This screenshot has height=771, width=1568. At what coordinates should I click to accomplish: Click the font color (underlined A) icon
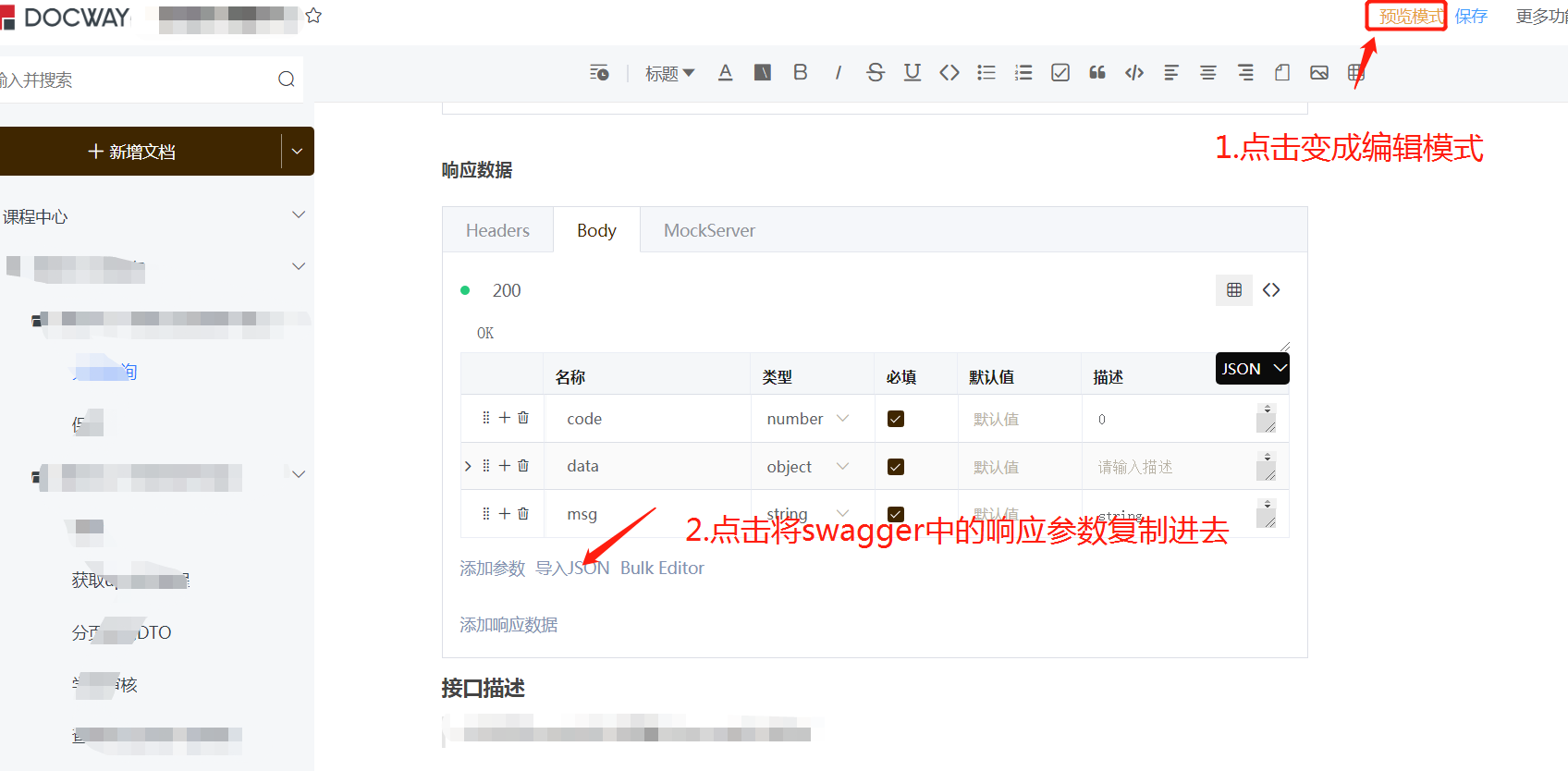pos(726,72)
